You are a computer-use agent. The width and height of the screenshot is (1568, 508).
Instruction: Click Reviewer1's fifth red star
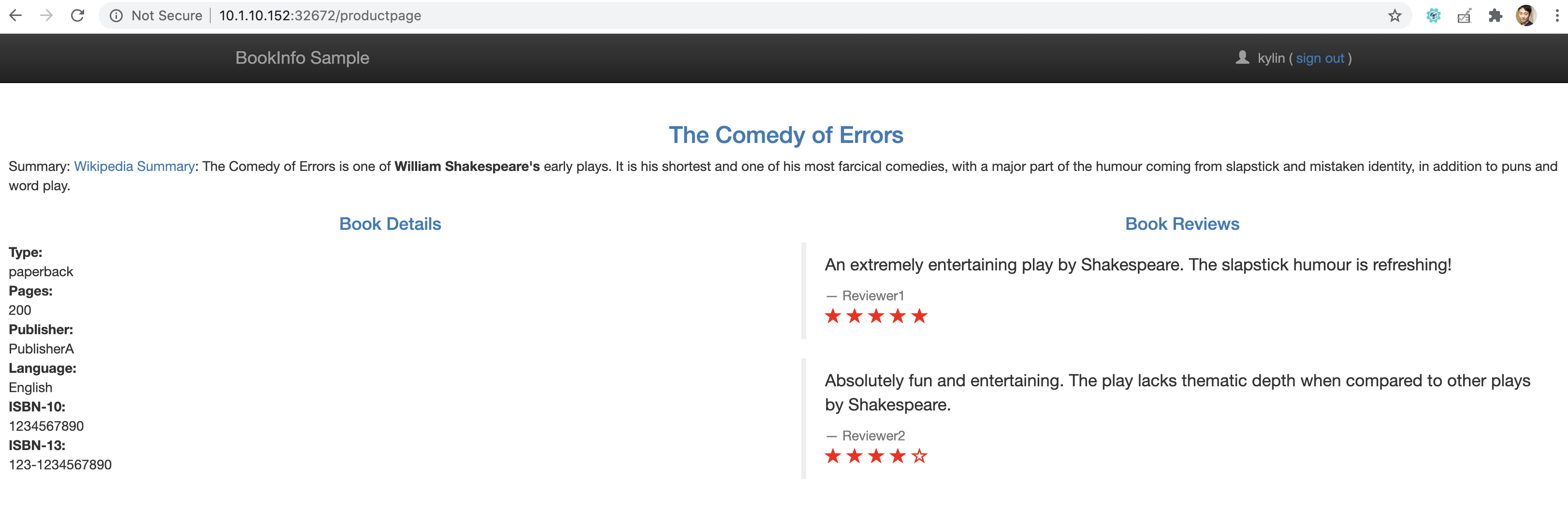919,316
